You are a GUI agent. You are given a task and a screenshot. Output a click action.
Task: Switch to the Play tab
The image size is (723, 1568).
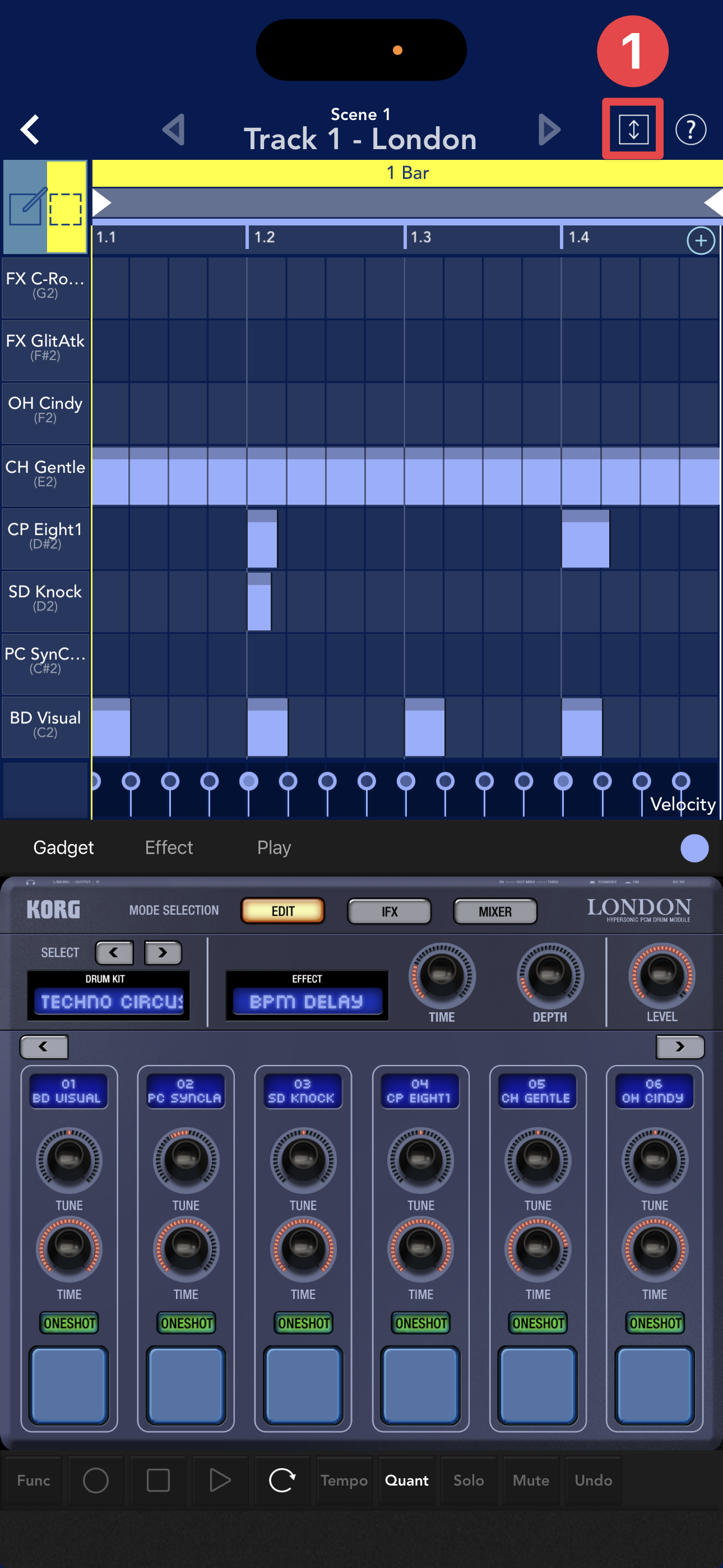(x=274, y=847)
